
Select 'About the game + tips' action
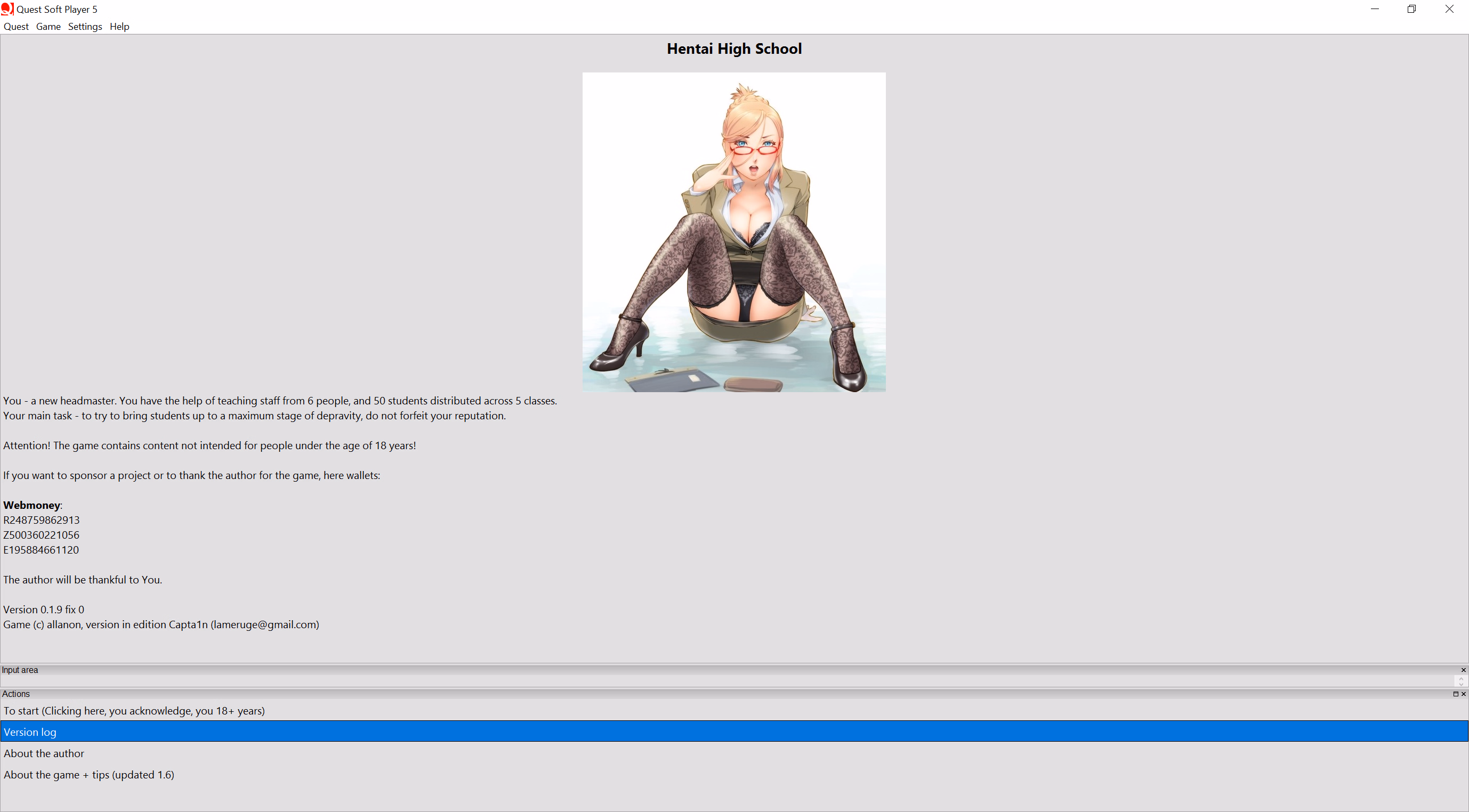tap(734, 774)
